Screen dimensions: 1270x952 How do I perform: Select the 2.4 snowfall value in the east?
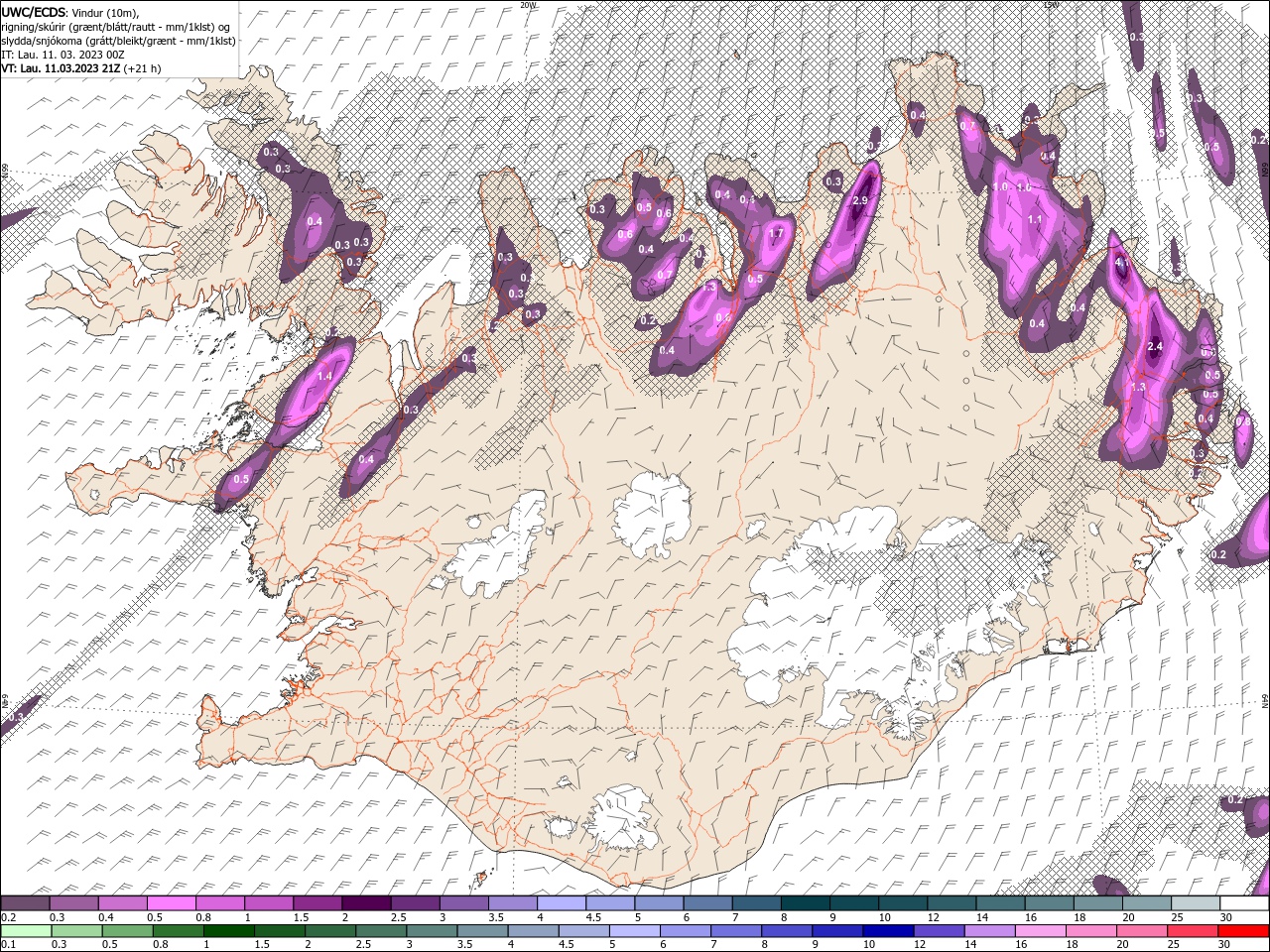click(x=1155, y=346)
